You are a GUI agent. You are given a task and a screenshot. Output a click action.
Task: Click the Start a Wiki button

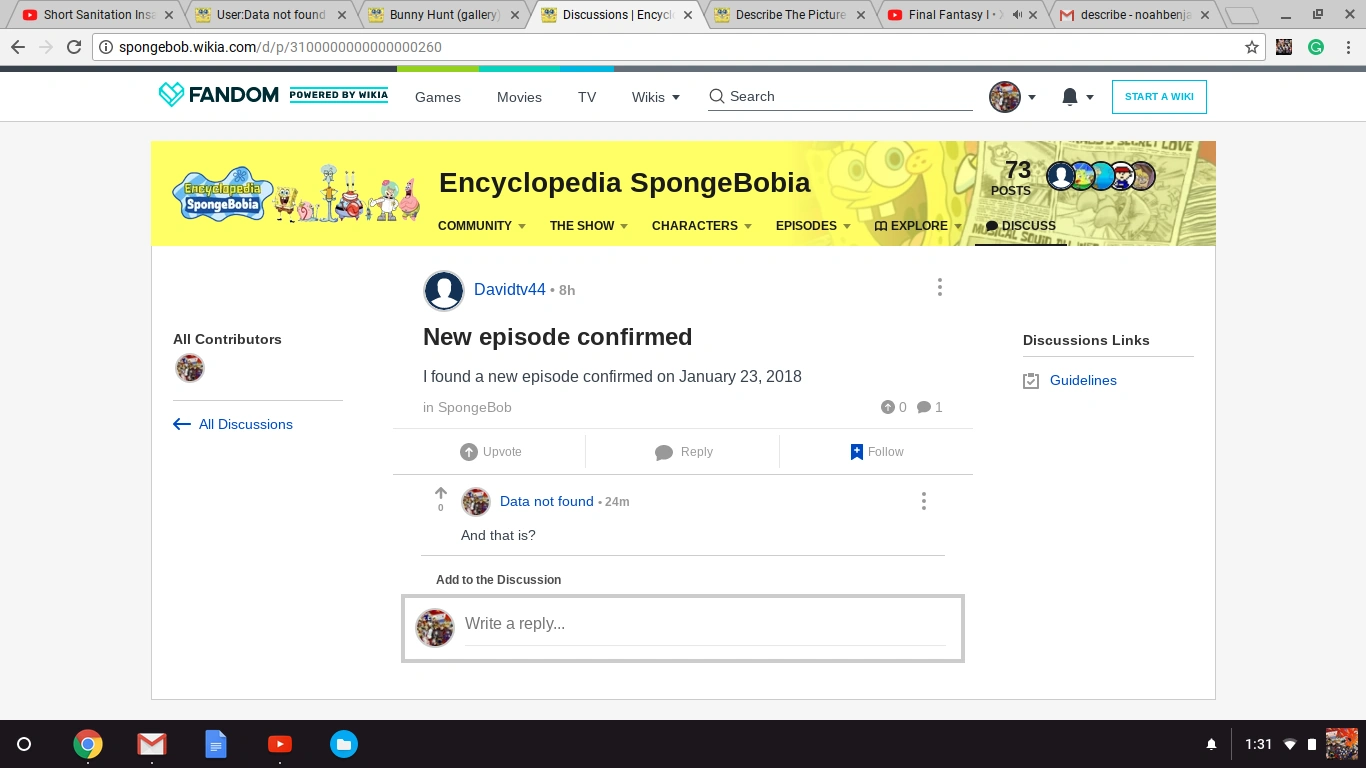click(x=1158, y=97)
